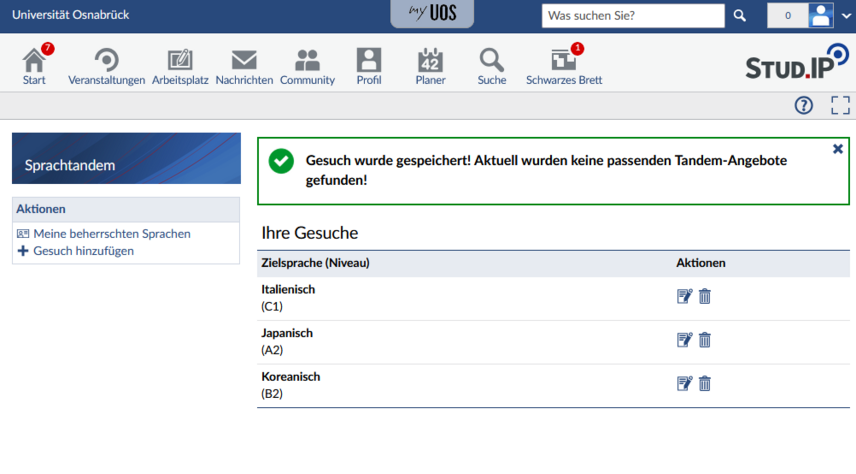Open the Planer calendar icon

430,62
